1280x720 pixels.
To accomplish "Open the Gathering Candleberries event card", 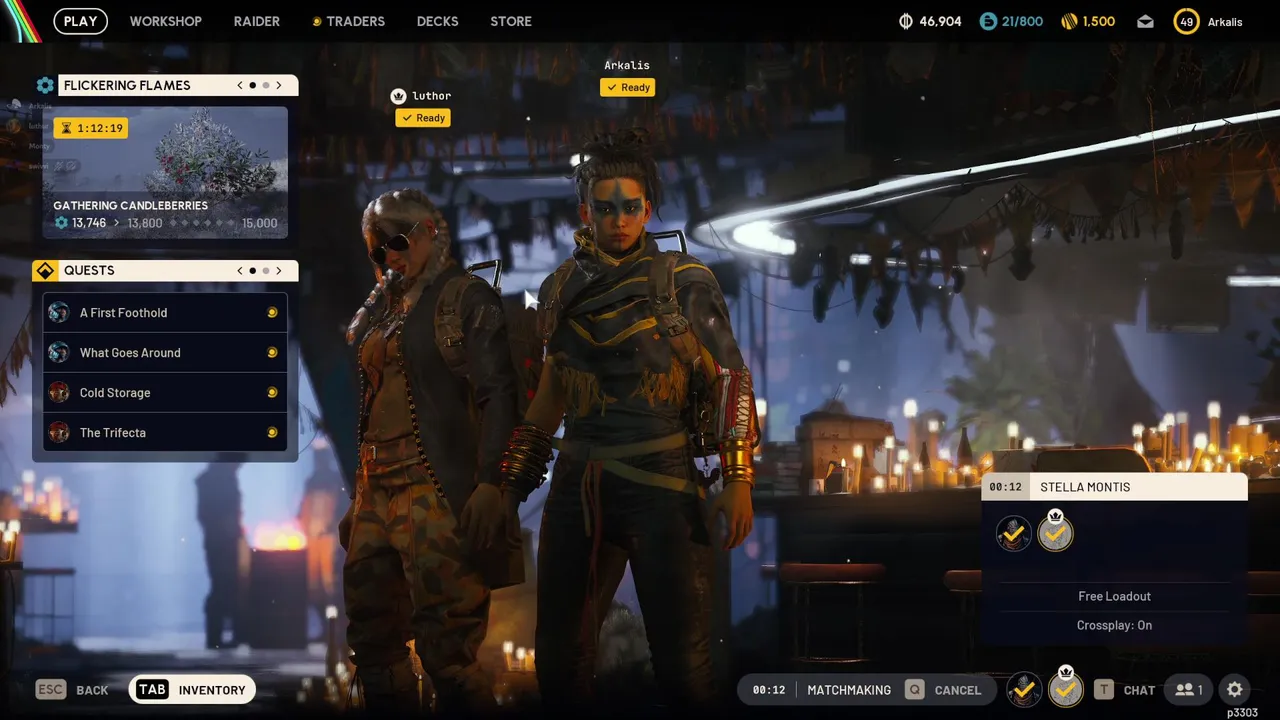I will tap(165, 173).
